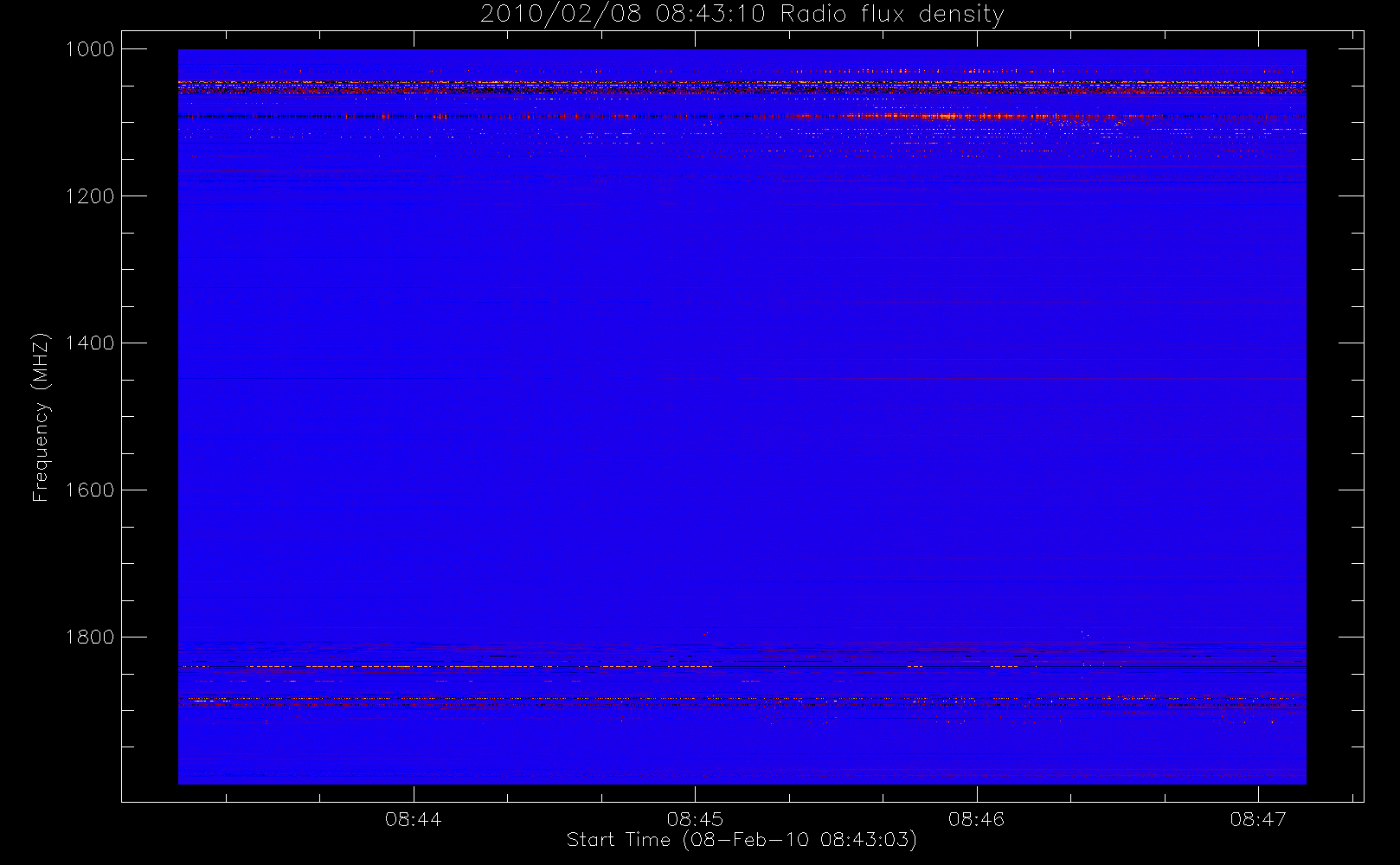Image resolution: width=1400 pixels, height=865 pixels.
Task: Click the 1400 frequency tick label
Action: [x=90, y=343]
